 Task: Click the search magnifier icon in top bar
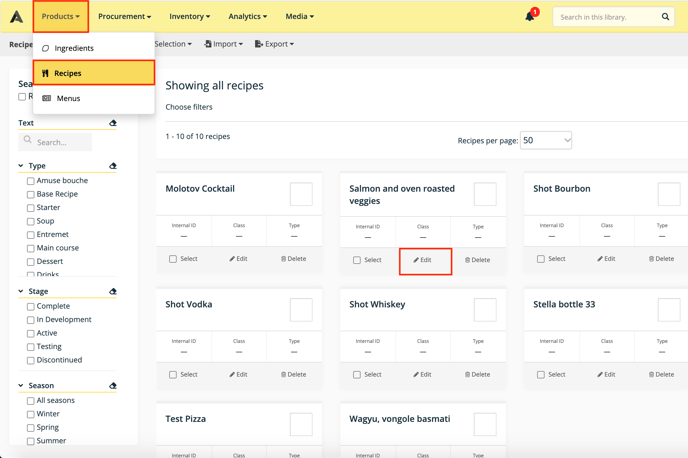click(665, 17)
